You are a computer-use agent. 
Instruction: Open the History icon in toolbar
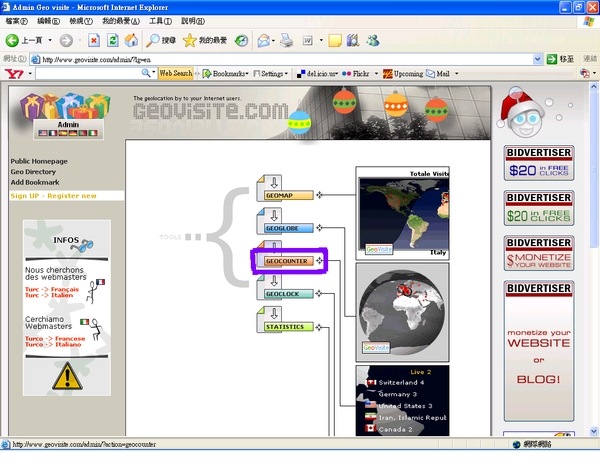point(241,40)
